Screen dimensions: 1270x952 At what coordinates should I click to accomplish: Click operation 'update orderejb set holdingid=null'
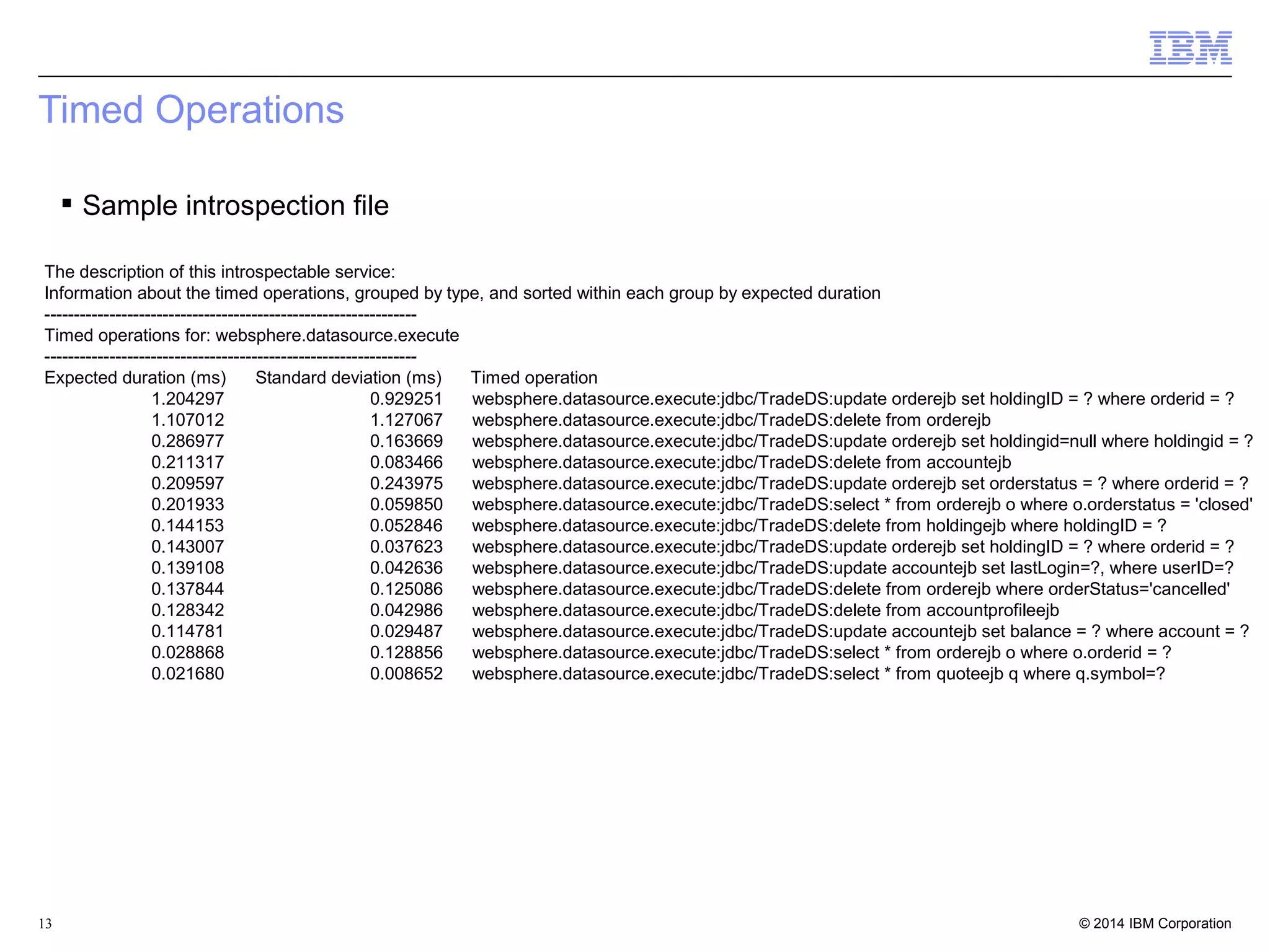point(863,441)
